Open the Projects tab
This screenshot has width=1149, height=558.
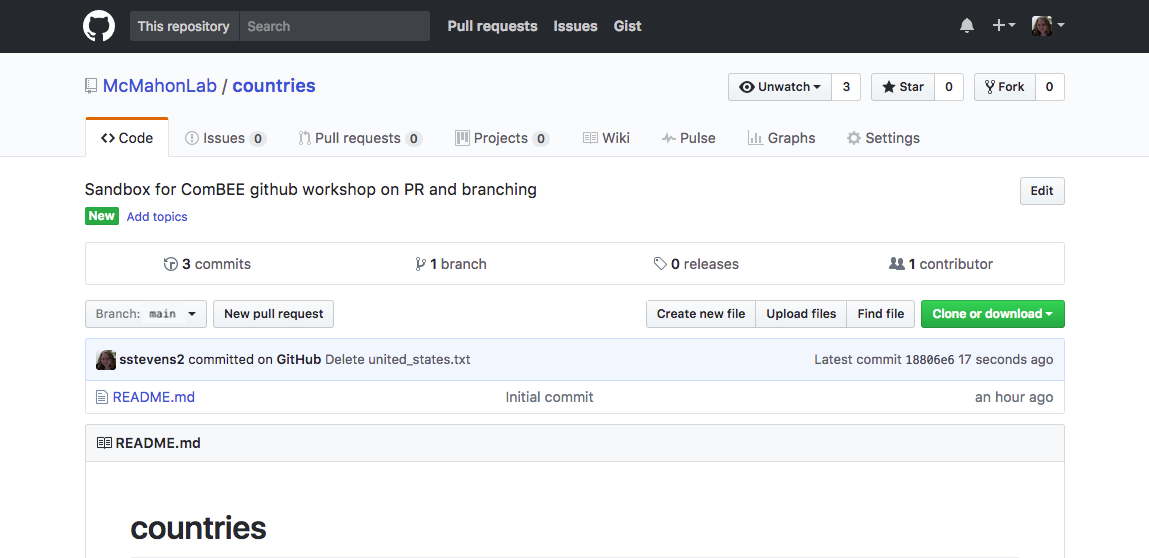tap(502, 138)
